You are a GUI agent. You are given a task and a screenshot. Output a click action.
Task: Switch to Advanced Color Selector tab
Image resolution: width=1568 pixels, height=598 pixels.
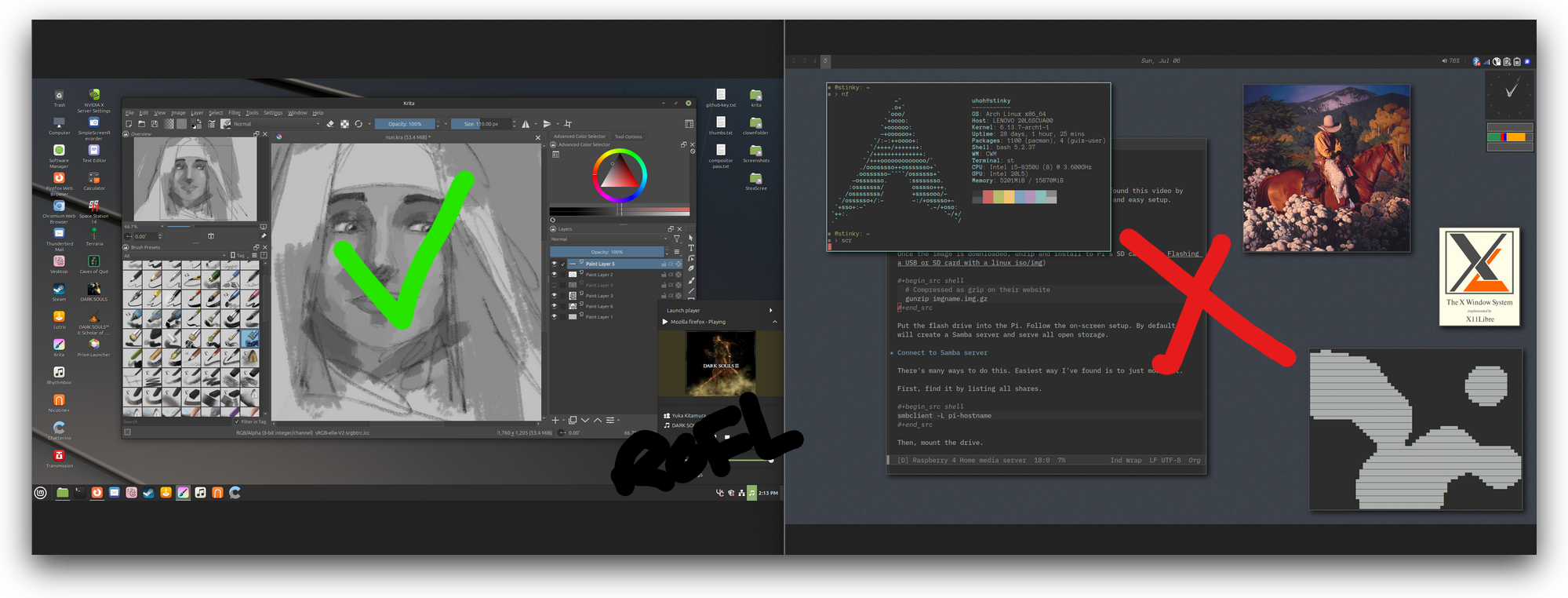[x=580, y=137]
